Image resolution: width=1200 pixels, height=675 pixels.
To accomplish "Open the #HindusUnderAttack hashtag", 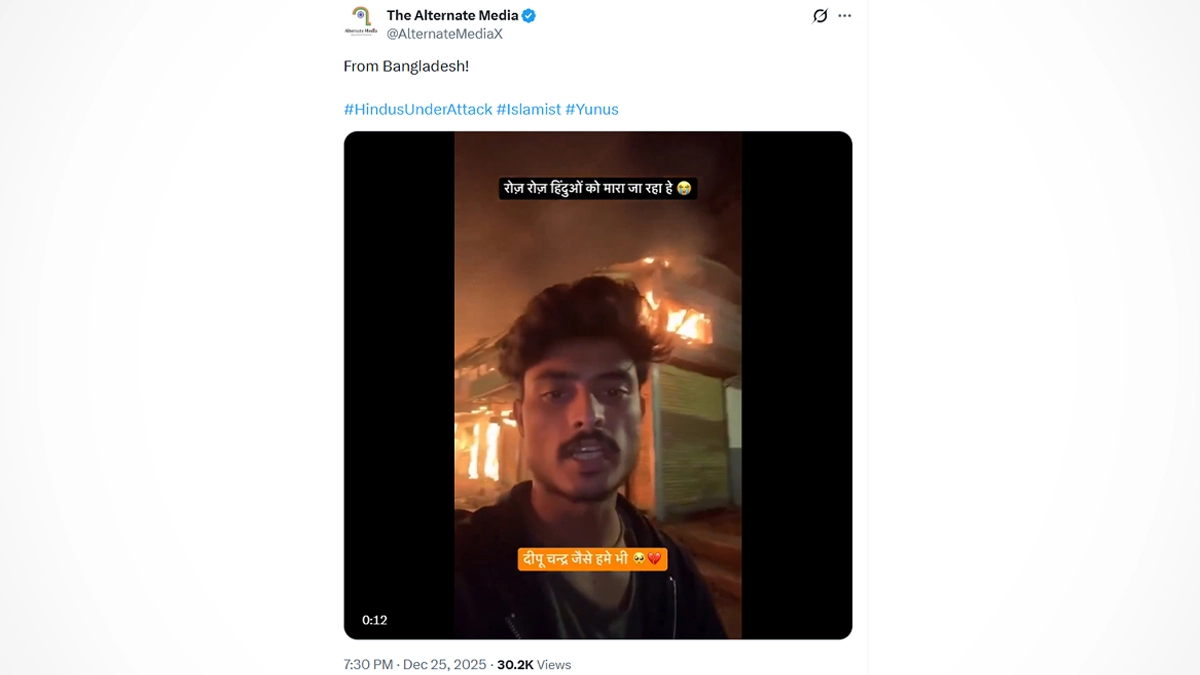I will point(417,109).
